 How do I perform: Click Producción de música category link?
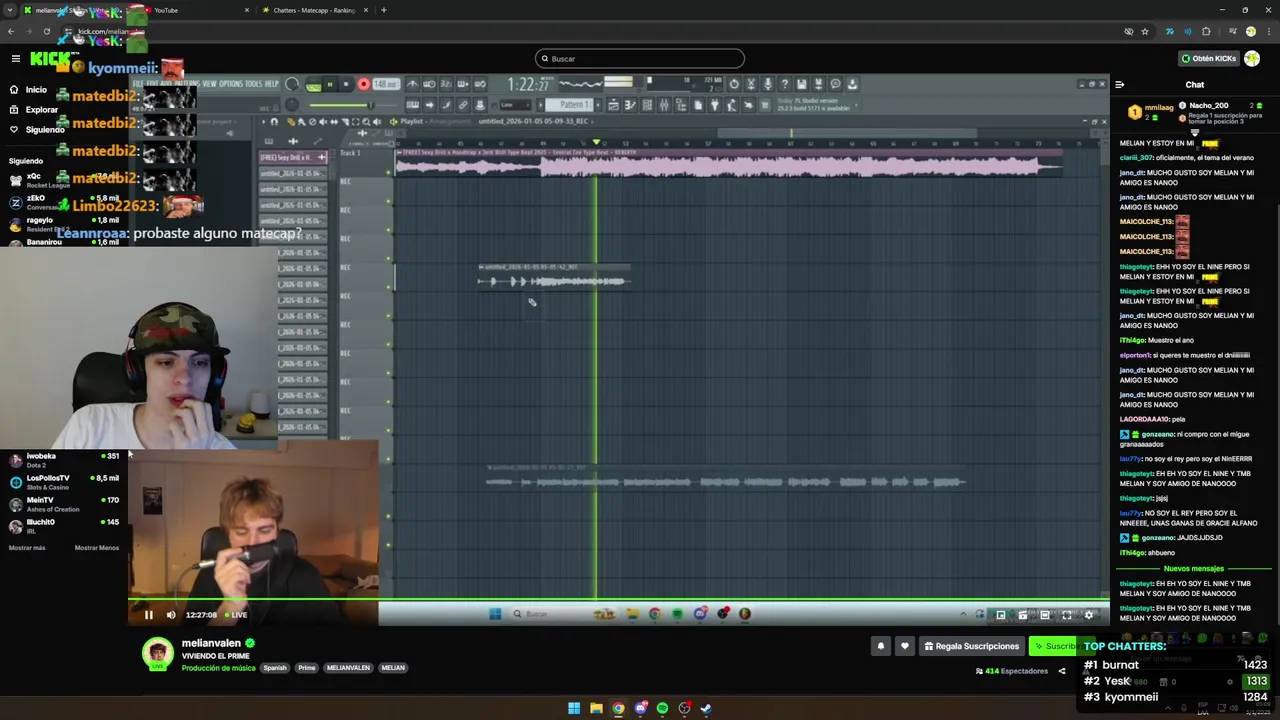(218, 668)
